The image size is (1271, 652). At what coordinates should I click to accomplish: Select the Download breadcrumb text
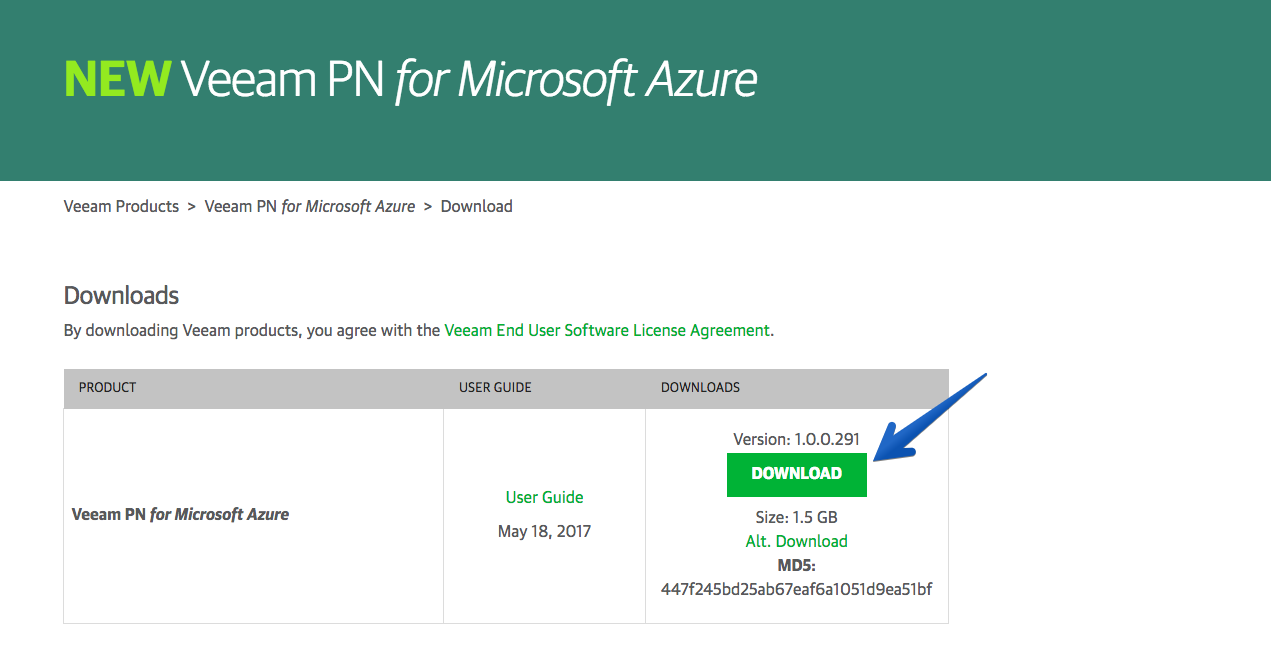[476, 206]
